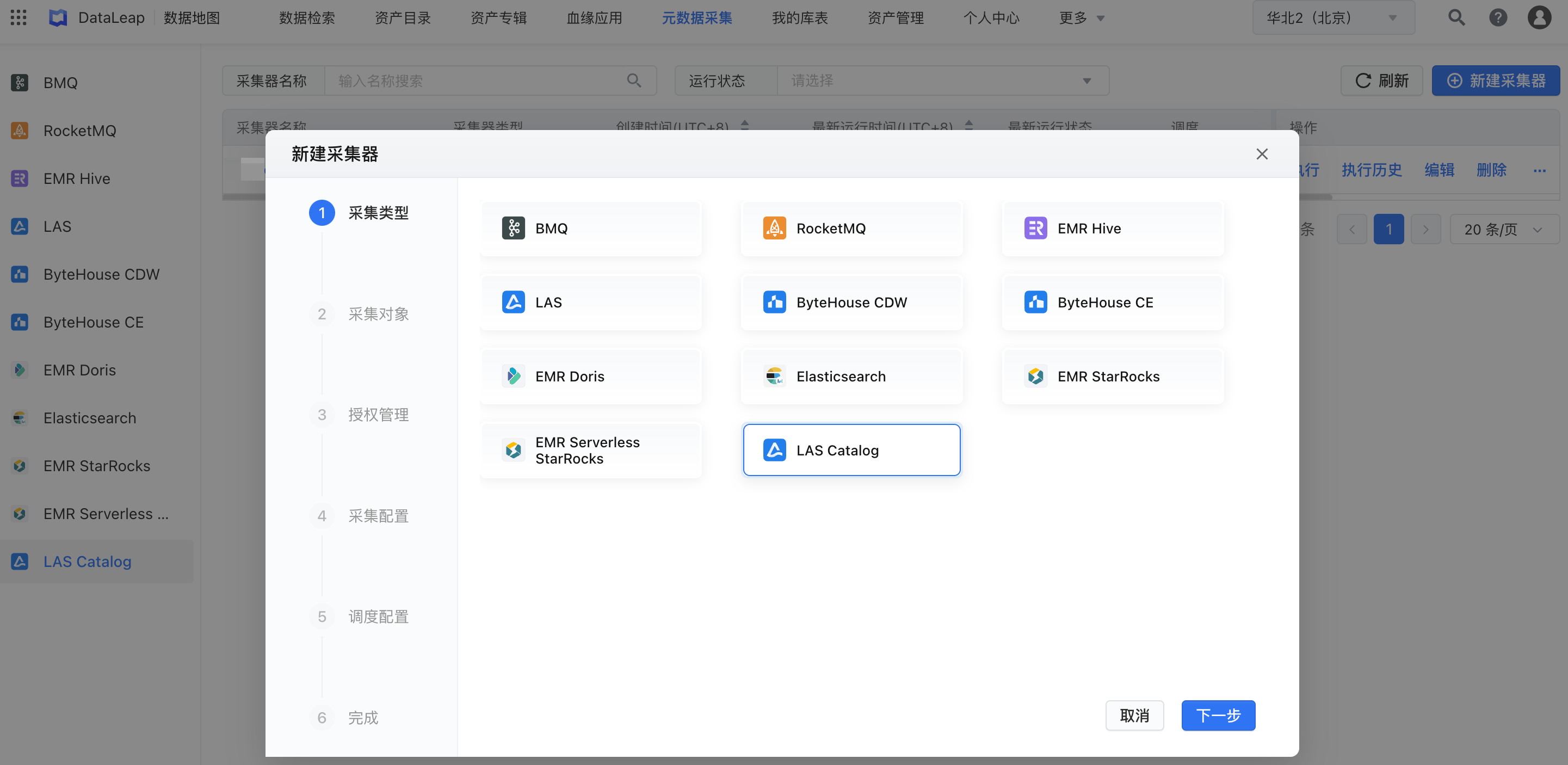
Task: Click the ByteHouse CDW icon in the sidebar
Action: 20,274
